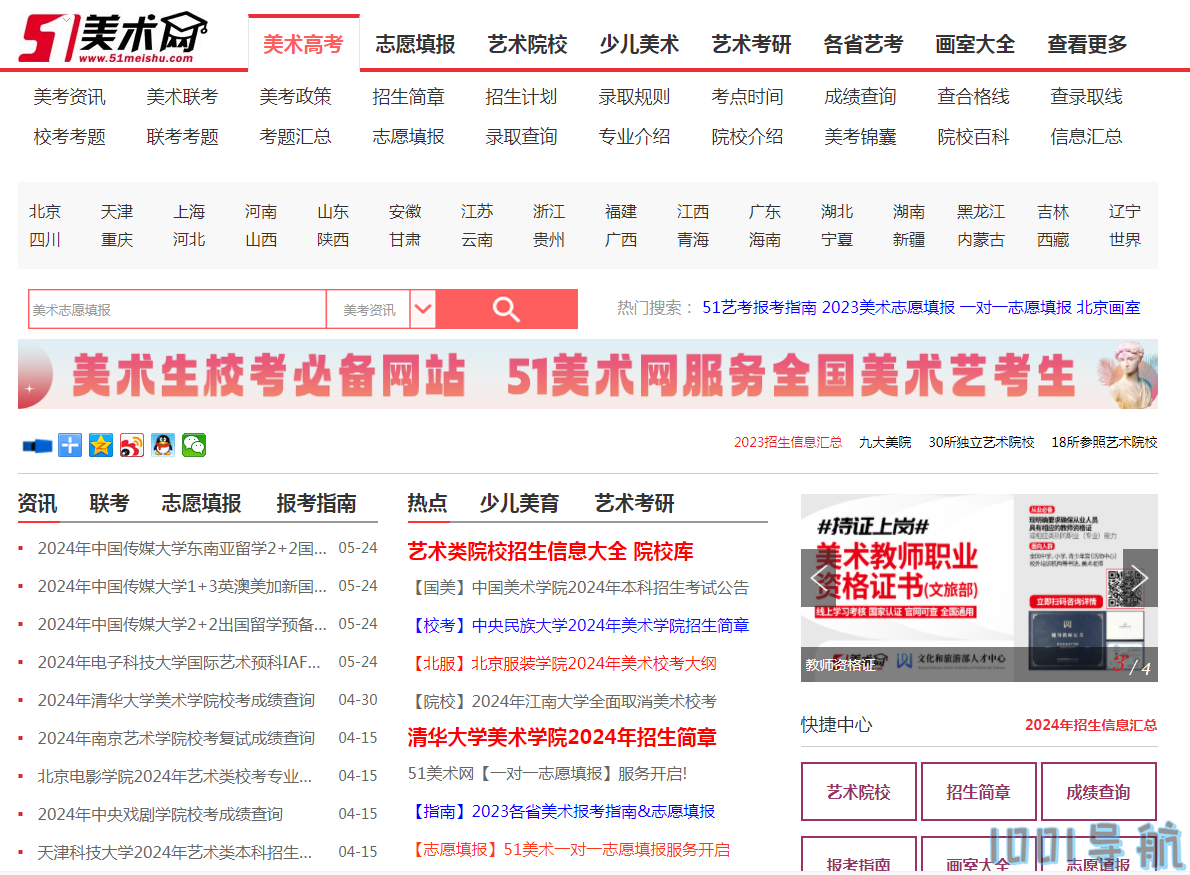
Task: Share the page via WeChat icon
Action: (x=193, y=445)
